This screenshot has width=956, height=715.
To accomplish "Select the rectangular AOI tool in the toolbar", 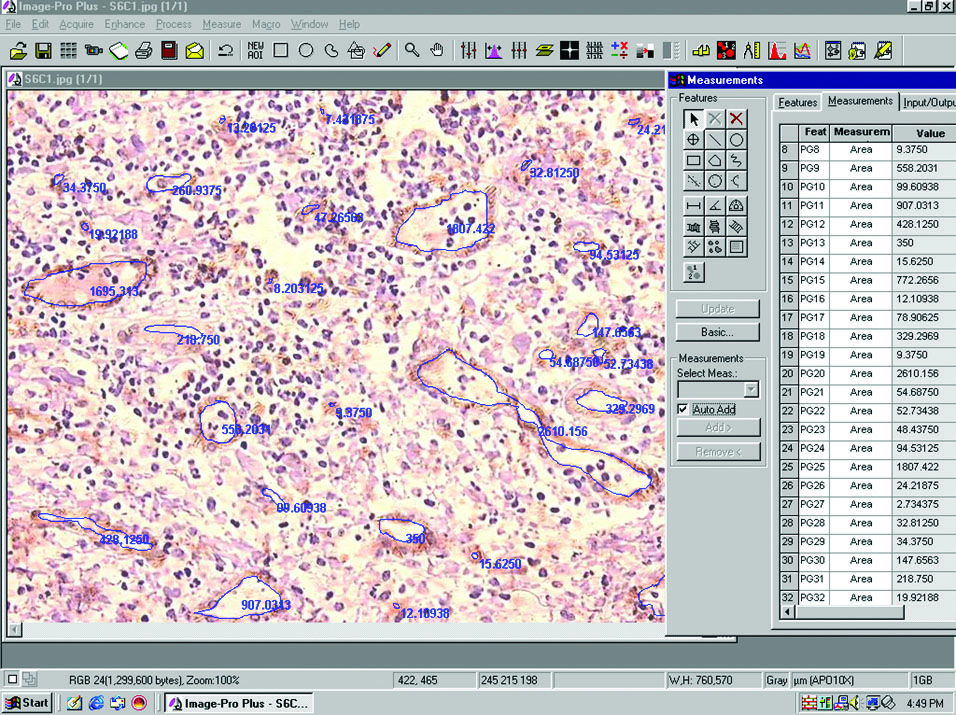I will pyautogui.click(x=280, y=50).
